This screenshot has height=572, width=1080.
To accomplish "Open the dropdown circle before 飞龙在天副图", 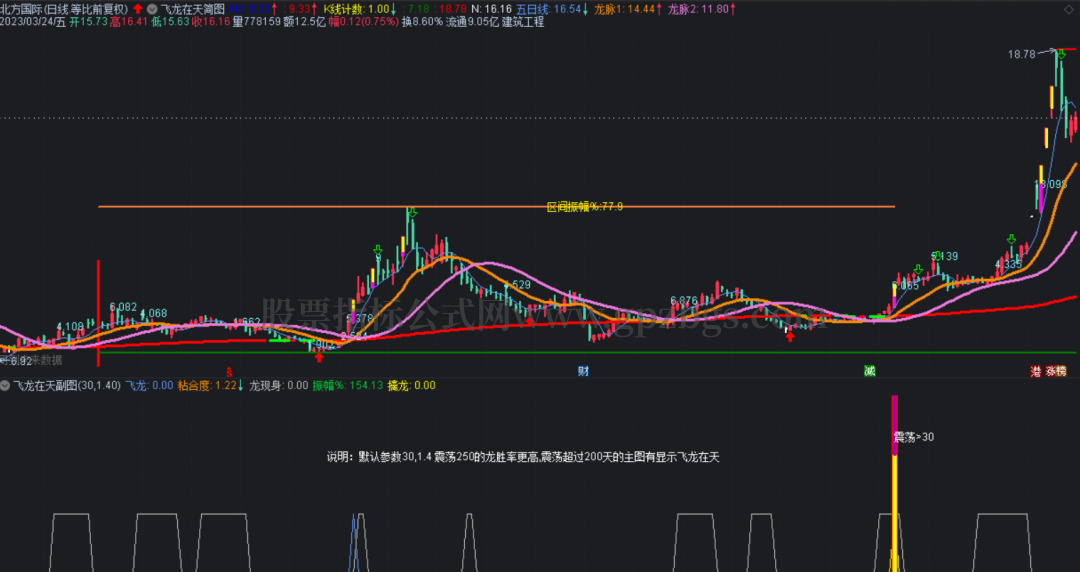I will tap(5, 385).
